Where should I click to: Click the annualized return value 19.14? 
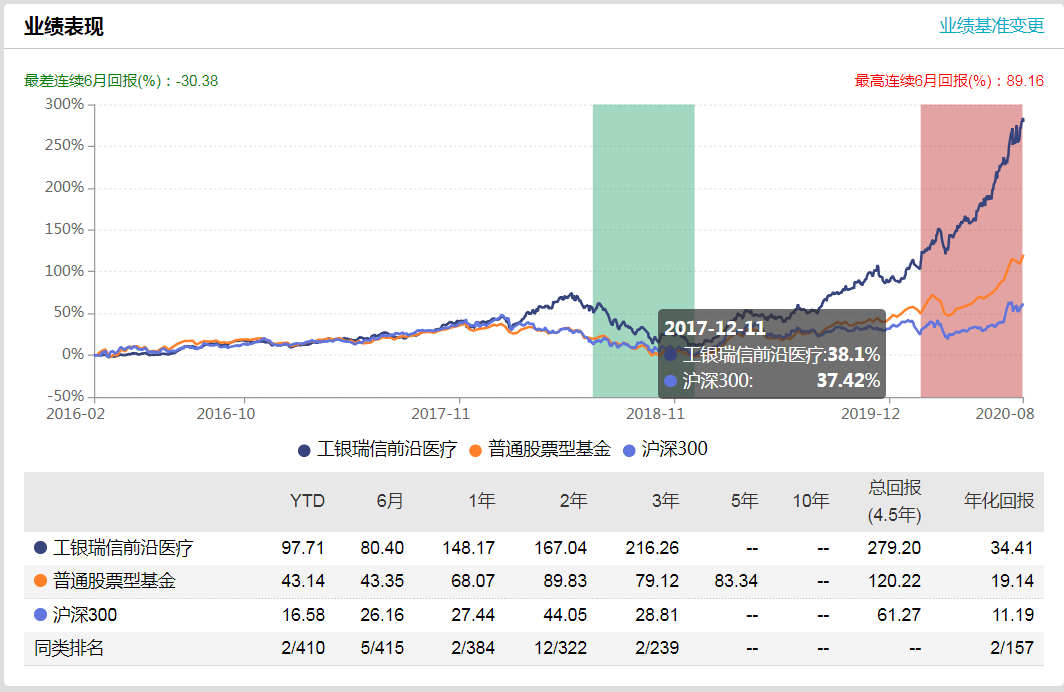(1012, 581)
